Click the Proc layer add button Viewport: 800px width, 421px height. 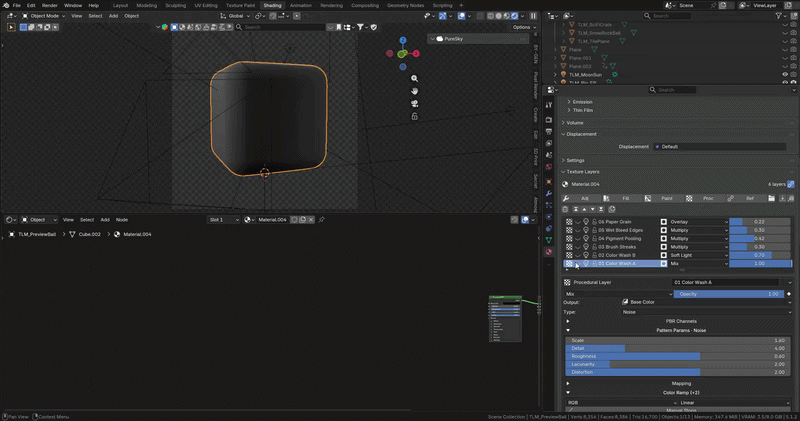(x=703, y=199)
